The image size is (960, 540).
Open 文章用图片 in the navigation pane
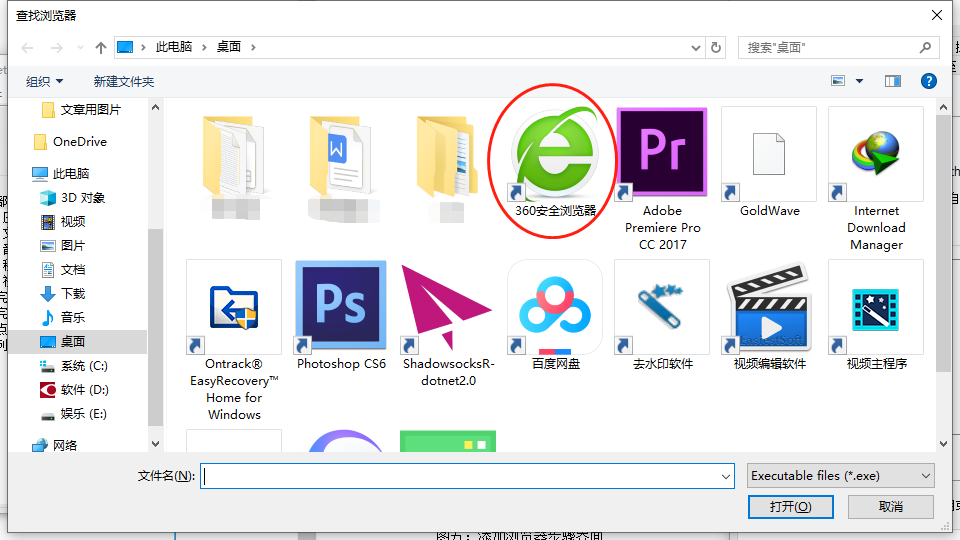click(x=81, y=110)
